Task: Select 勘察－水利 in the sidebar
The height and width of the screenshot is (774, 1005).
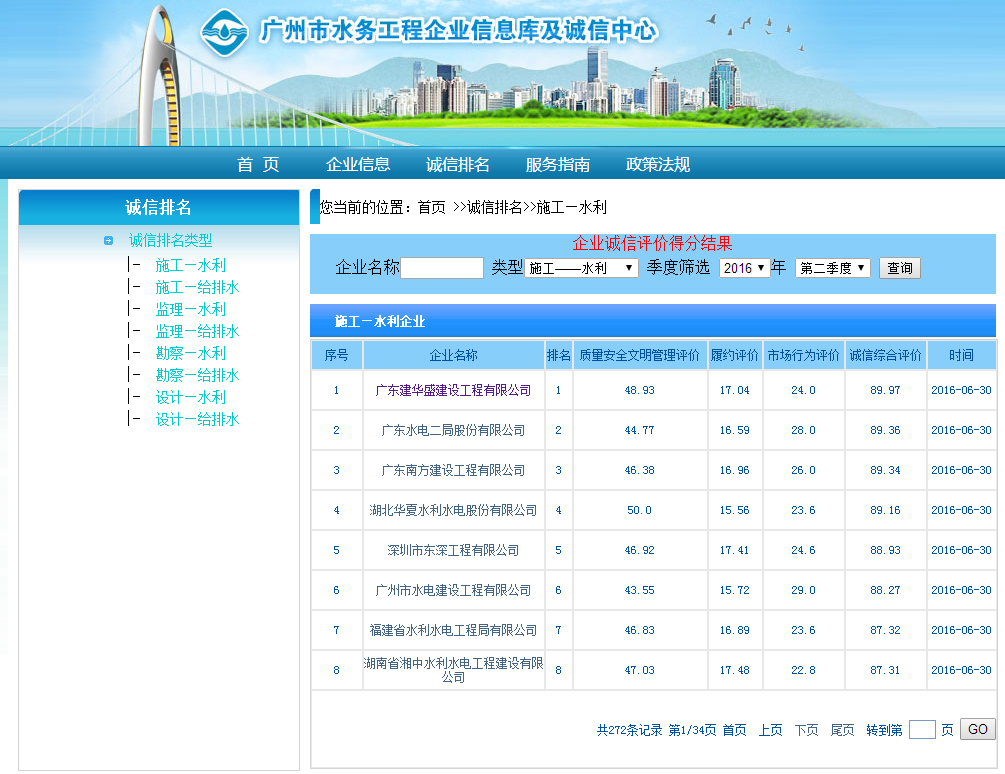Action: pos(190,353)
